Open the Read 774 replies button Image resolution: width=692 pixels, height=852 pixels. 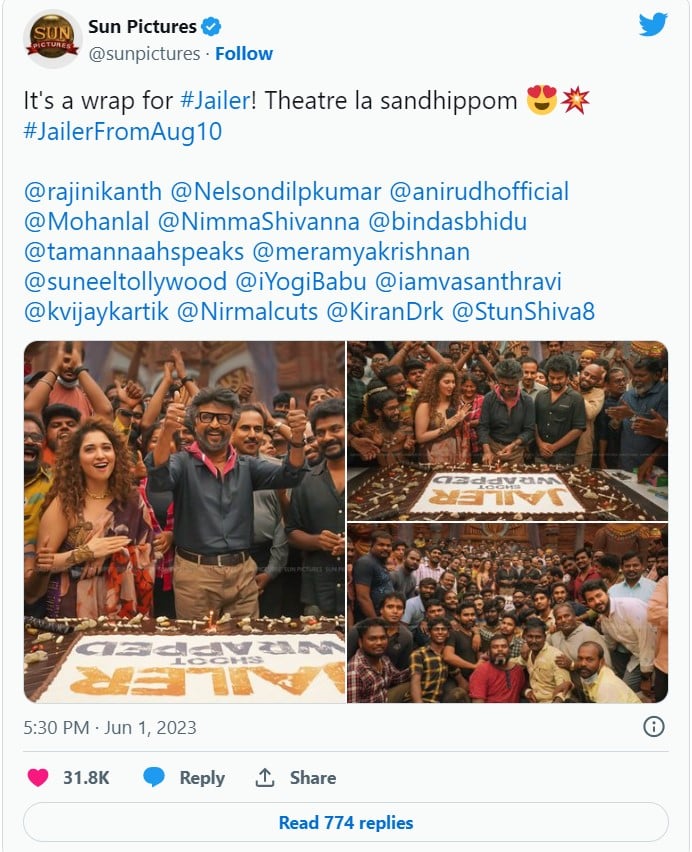tap(346, 823)
